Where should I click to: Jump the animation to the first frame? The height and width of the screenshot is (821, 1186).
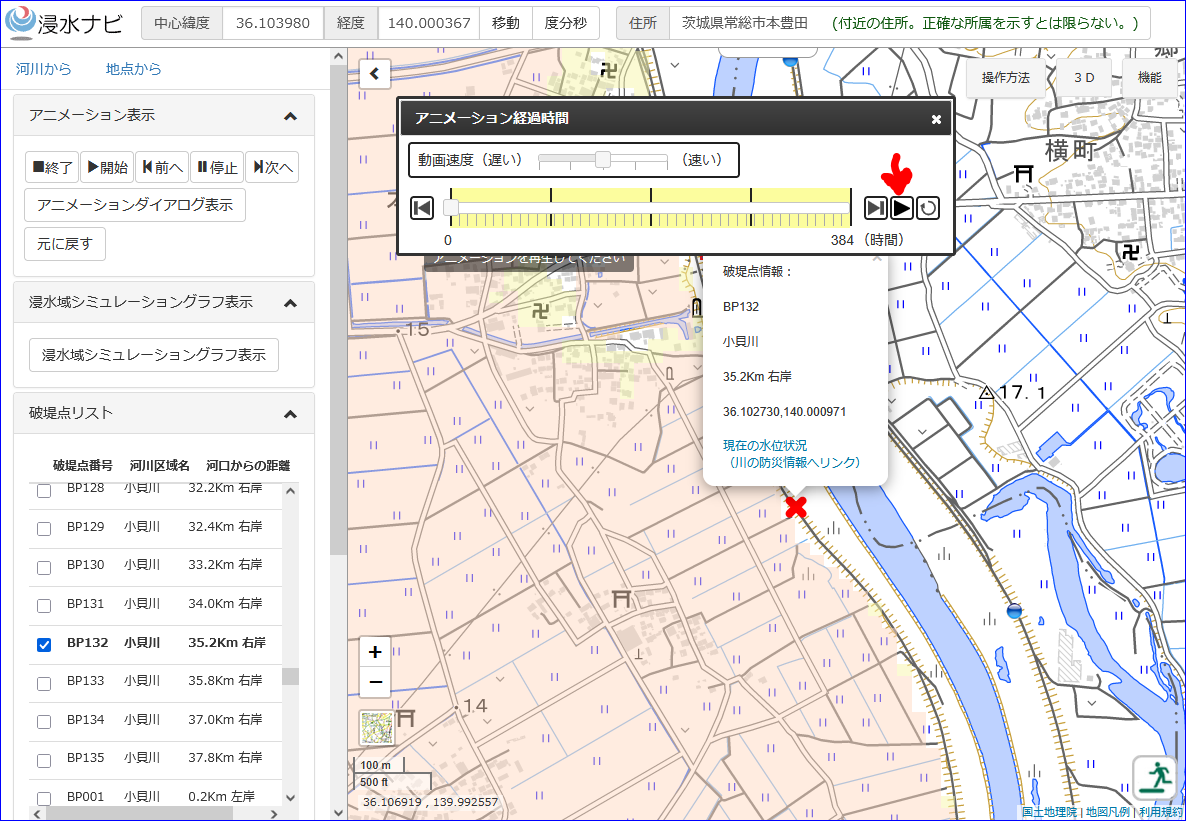tap(422, 207)
